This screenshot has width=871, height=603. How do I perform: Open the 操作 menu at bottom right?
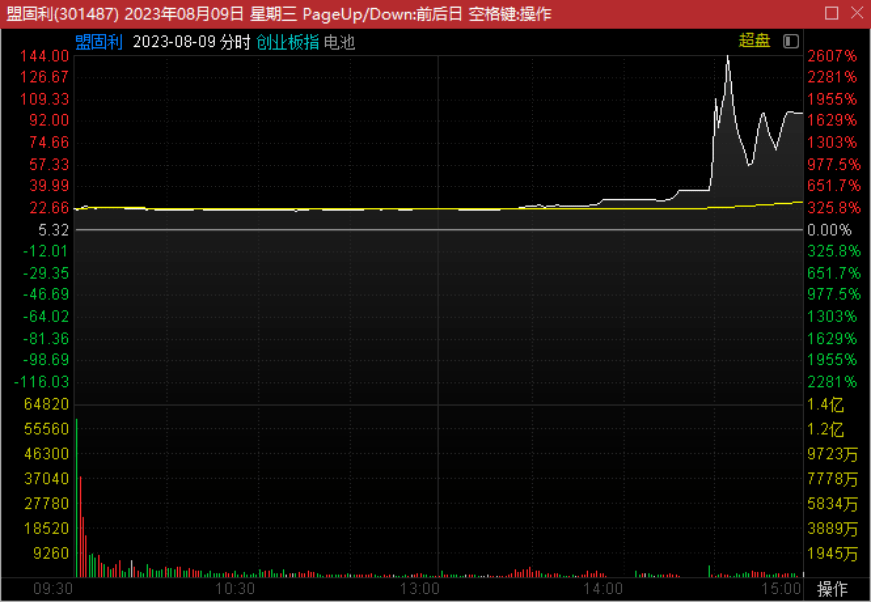point(831,589)
